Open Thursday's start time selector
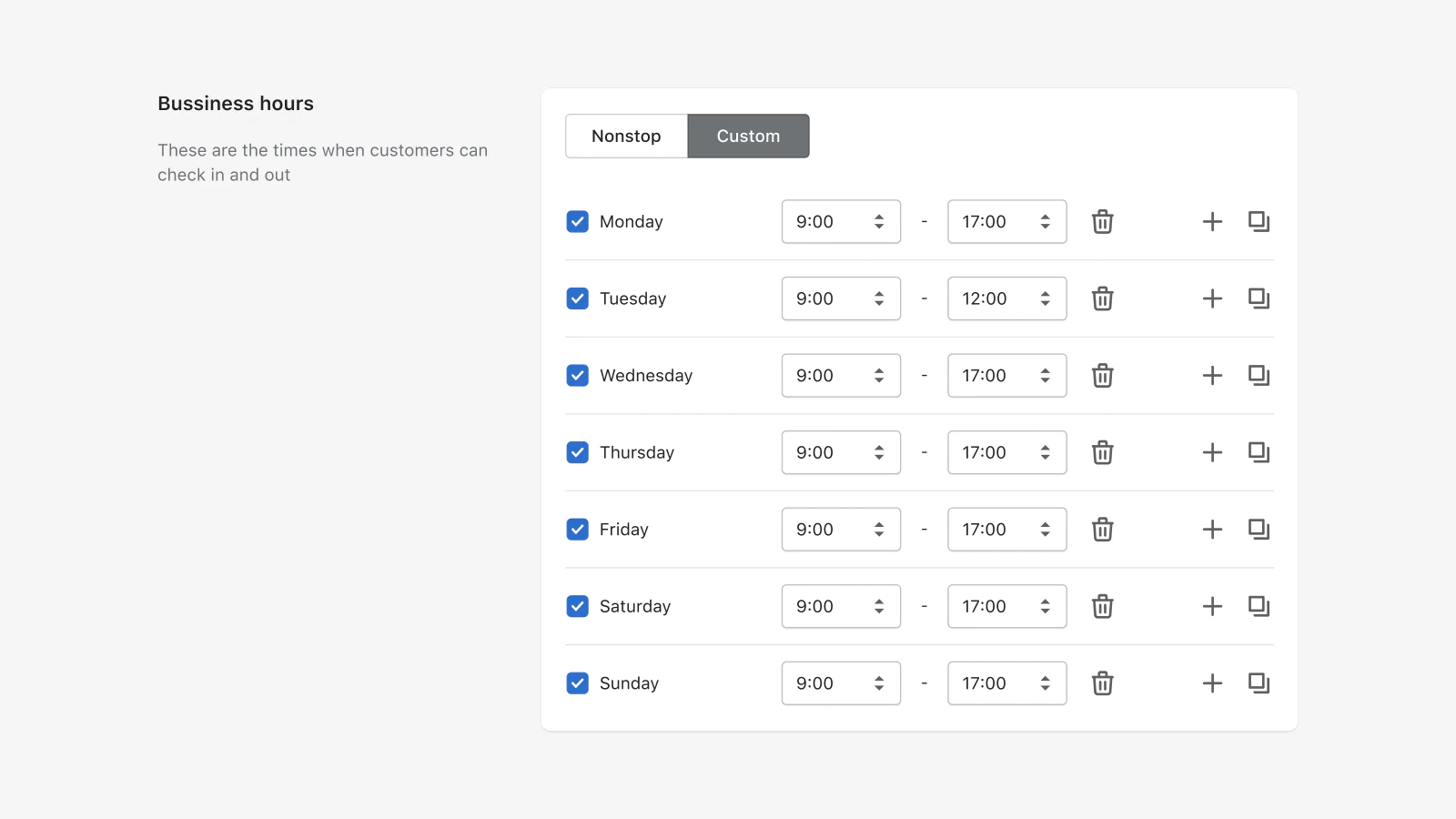This screenshot has width=1456, height=819. click(841, 452)
